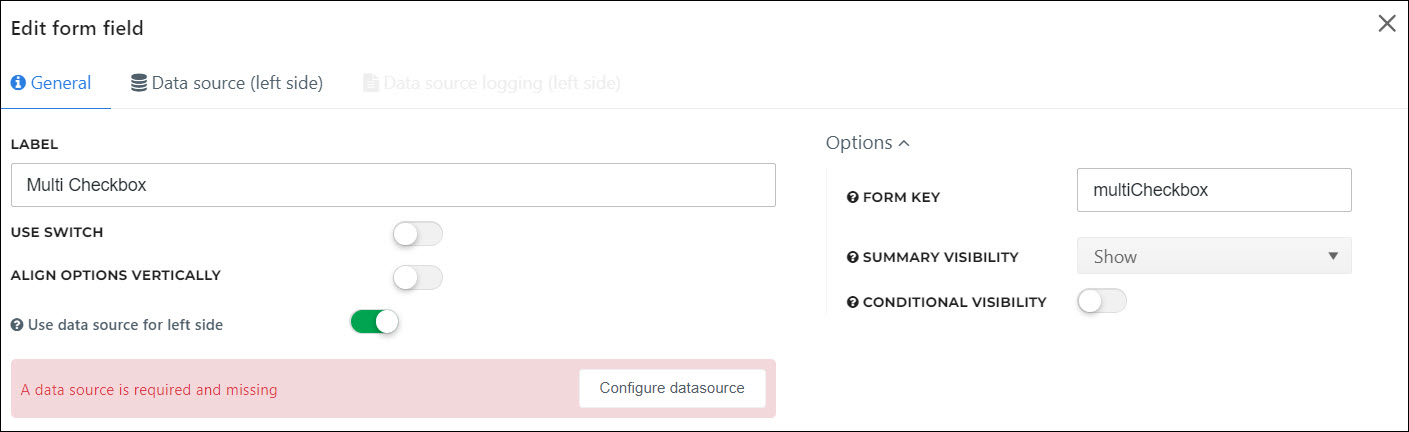Click the database icon on Data source tab

[x=139, y=83]
